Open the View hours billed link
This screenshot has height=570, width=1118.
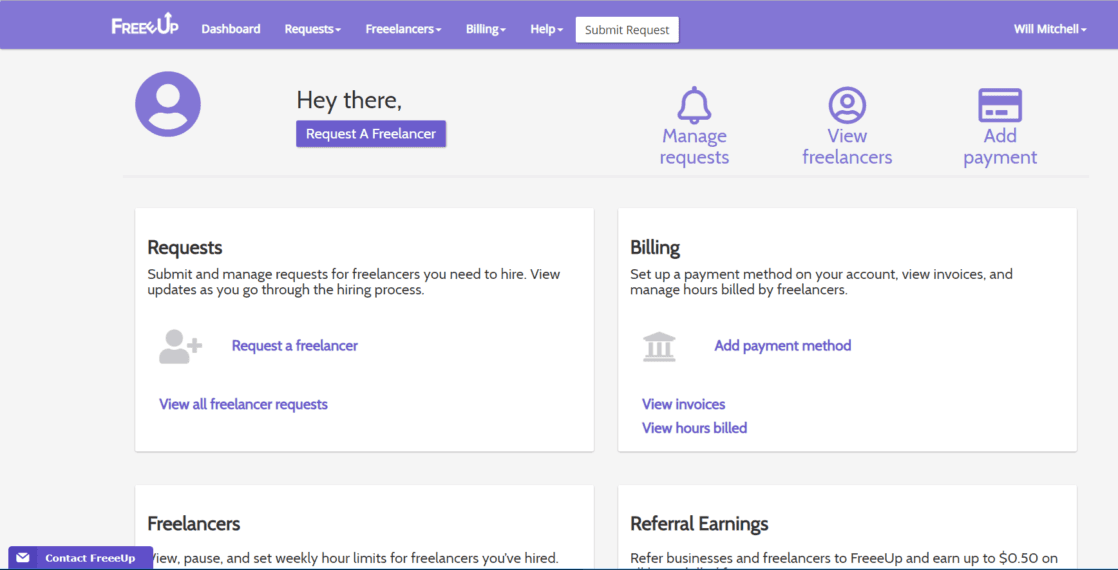pyautogui.click(x=694, y=428)
